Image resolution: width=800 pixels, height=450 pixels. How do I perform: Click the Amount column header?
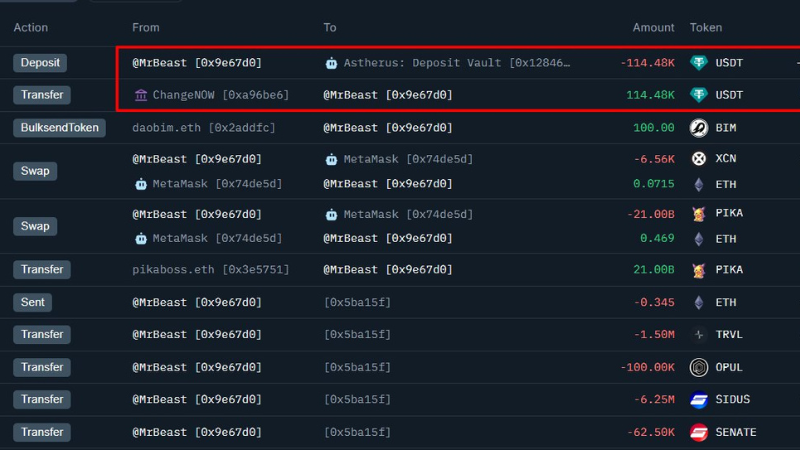(654, 28)
